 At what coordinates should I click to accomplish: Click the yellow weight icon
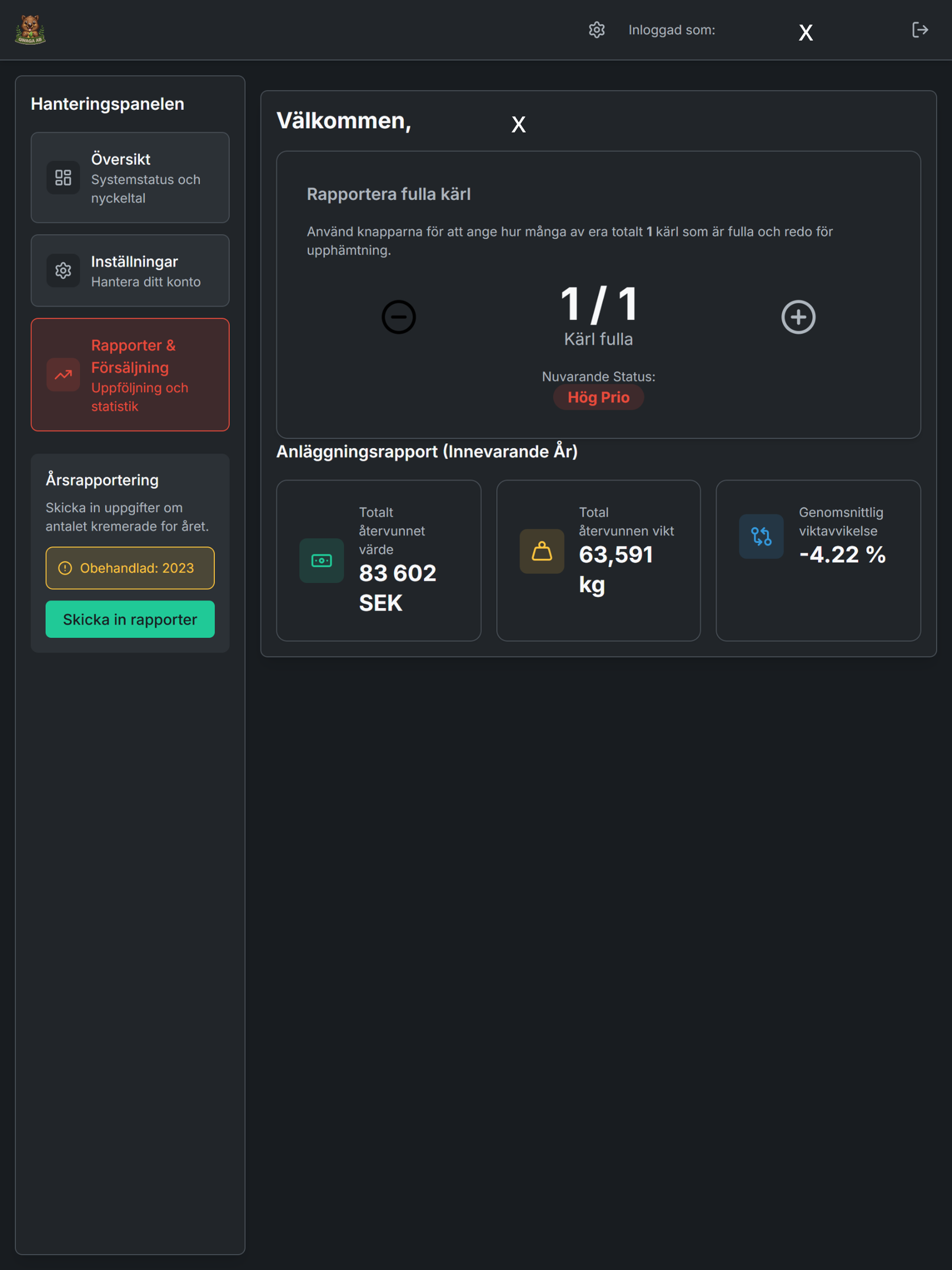click(x=541, y=552)
